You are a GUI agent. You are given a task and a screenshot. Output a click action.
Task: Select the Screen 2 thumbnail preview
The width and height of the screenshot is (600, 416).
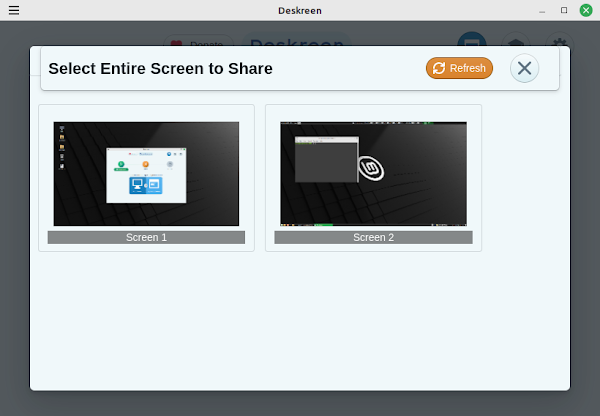click(373, 174)
